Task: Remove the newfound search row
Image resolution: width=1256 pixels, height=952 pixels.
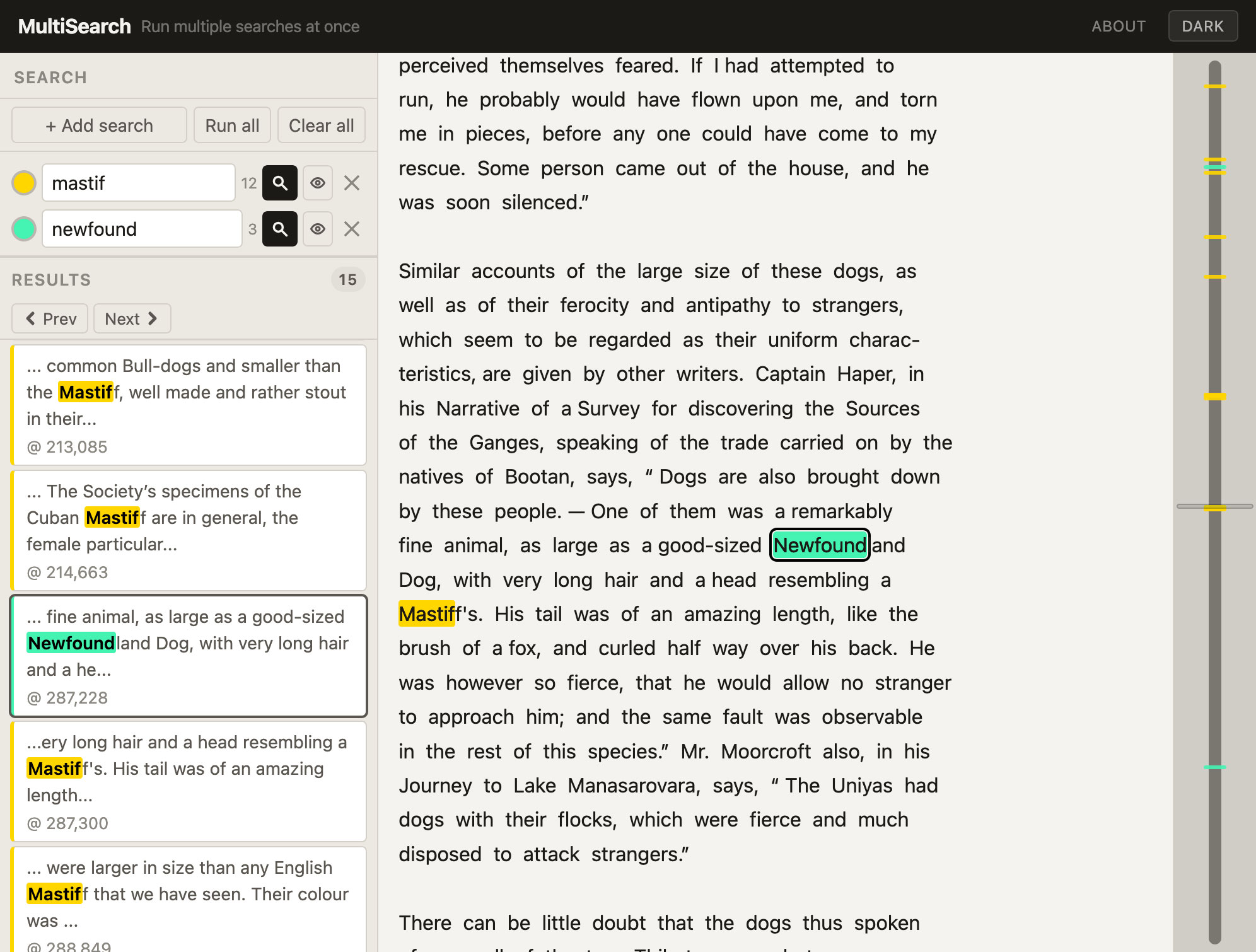Action: coord(352,229)
